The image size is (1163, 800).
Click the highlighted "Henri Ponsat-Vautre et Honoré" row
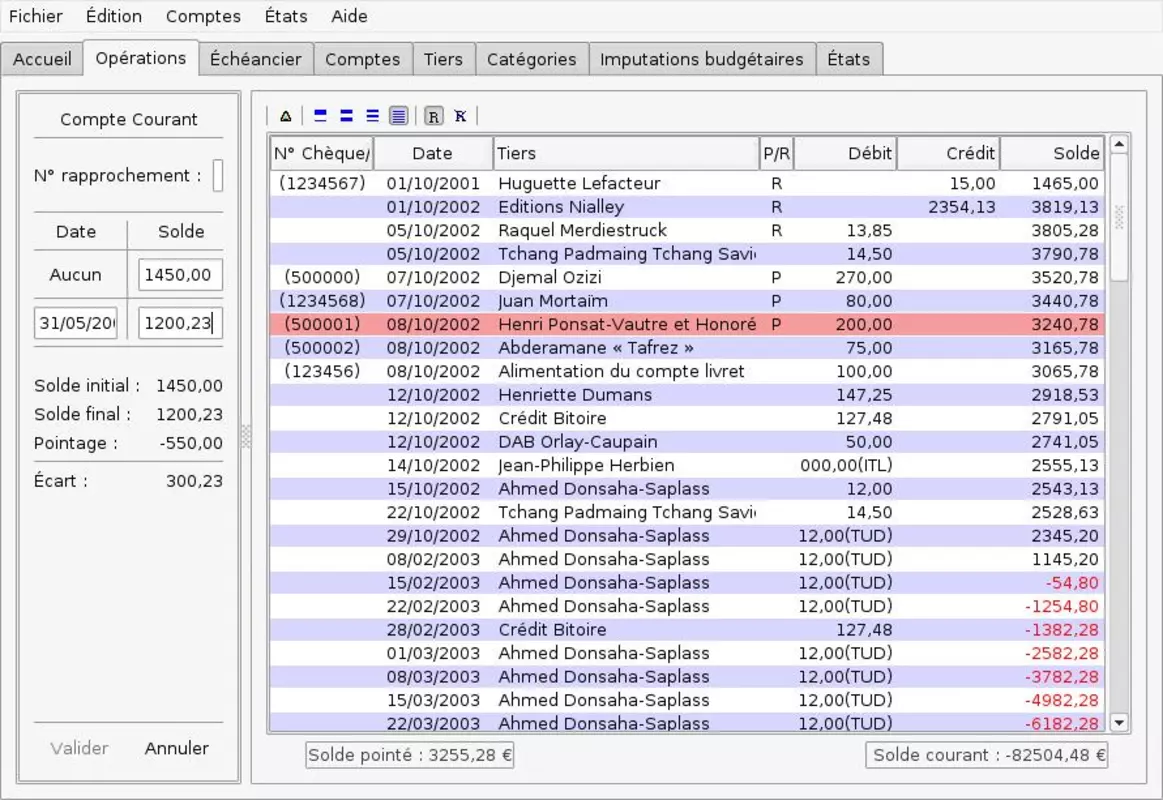[687, 324]
